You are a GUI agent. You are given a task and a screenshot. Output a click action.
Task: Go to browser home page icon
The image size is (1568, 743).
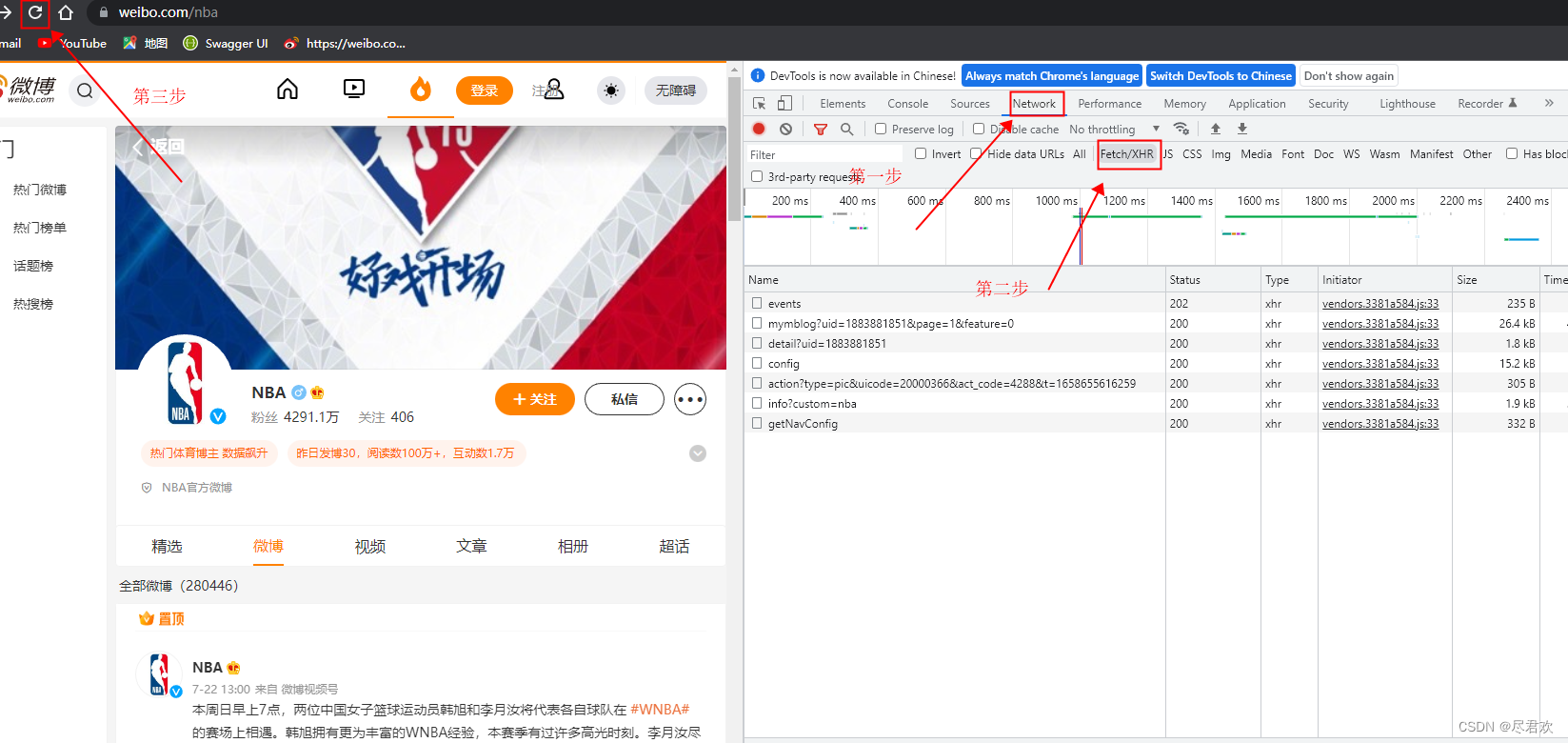click(x=66, y=12)
